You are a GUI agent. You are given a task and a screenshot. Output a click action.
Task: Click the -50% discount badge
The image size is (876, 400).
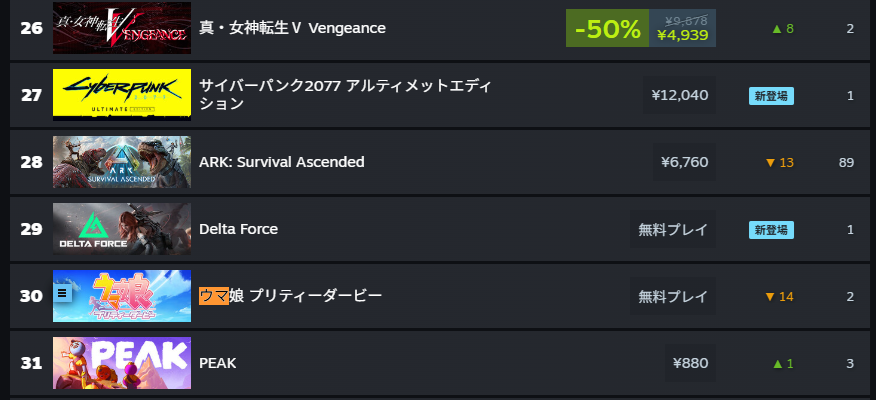click(x=607, y=28)
